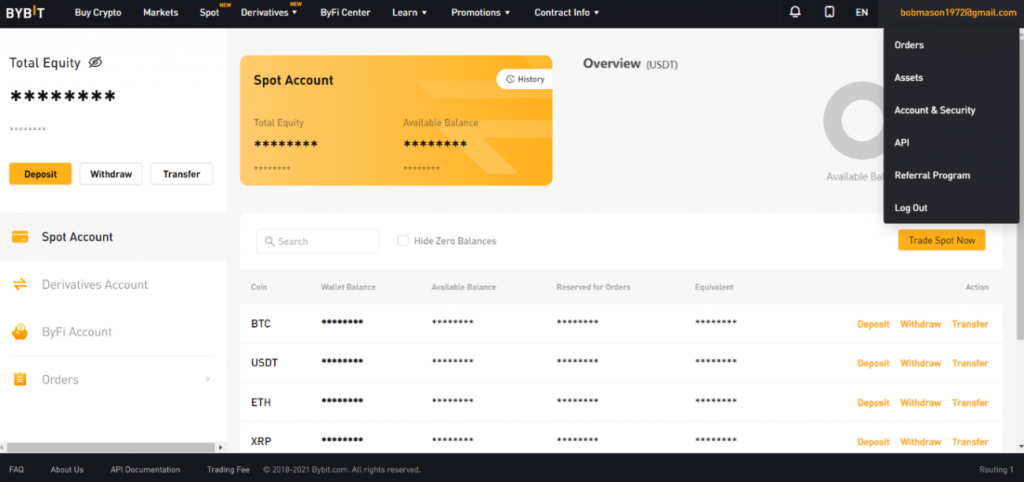This screenshot has width=1024, height=482.
Task: Click Transfer link for BTC
Action: tap(970, 325)
